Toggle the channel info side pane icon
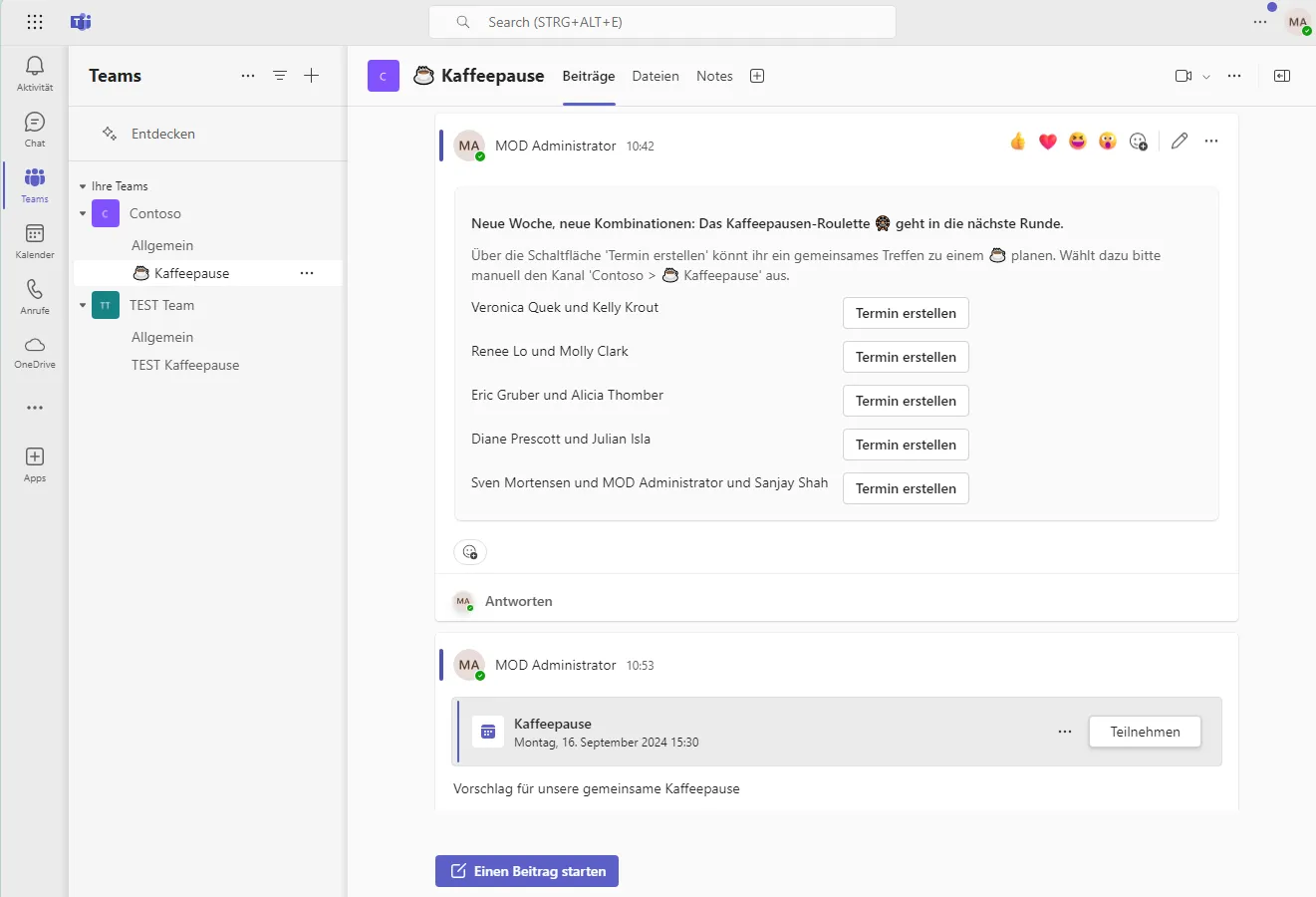1316x897 pixels. tap(1282, 76)
